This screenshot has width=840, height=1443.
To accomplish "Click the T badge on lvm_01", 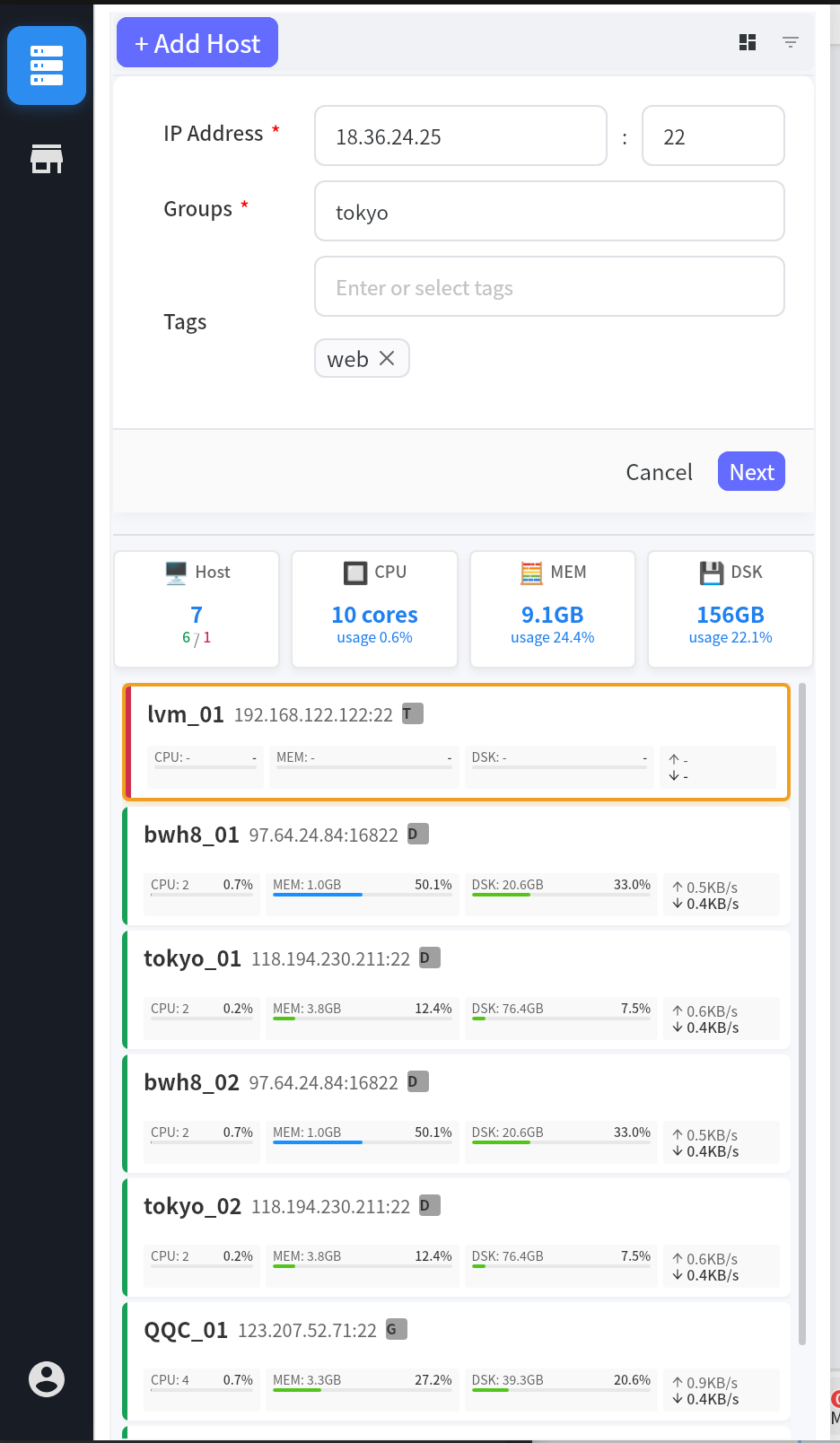I will pos(412,713).
